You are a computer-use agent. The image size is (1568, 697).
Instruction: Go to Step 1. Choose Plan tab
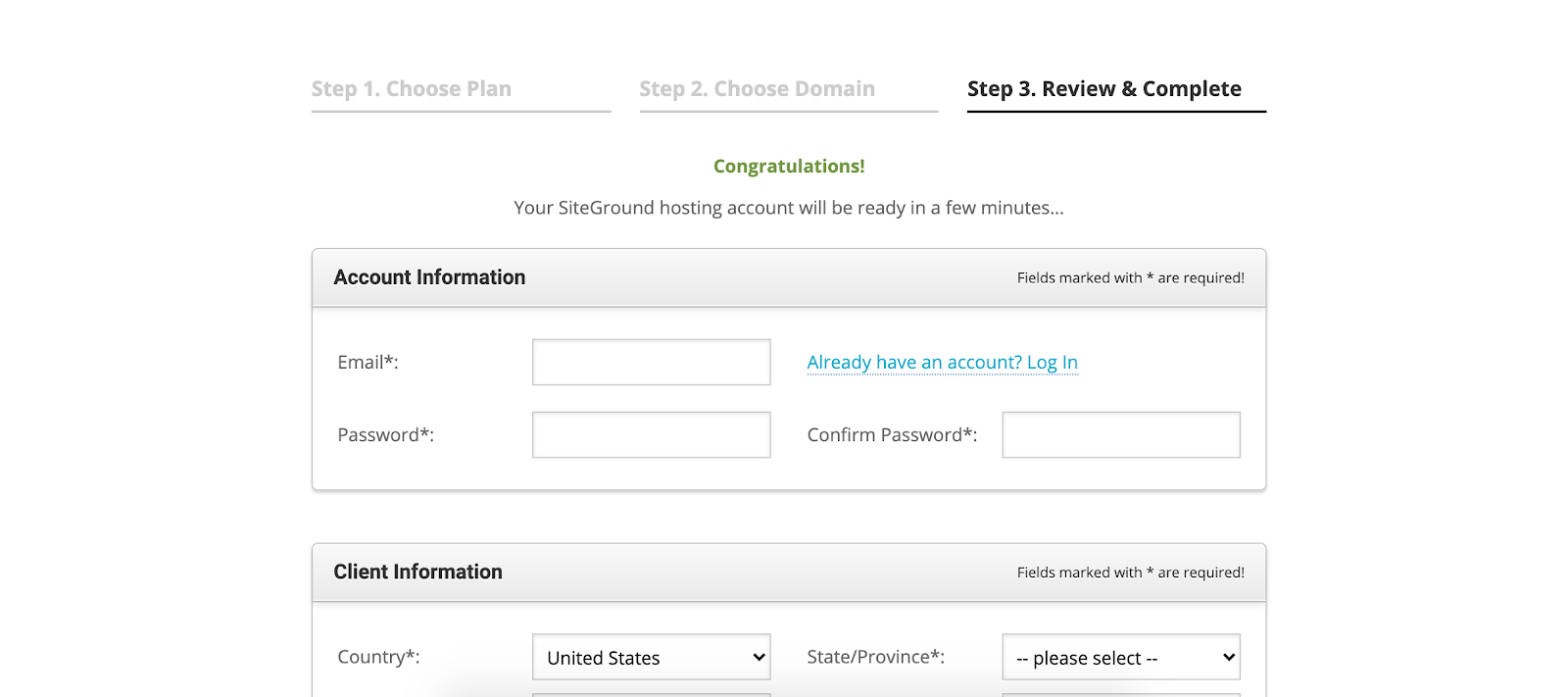(412, 89)
